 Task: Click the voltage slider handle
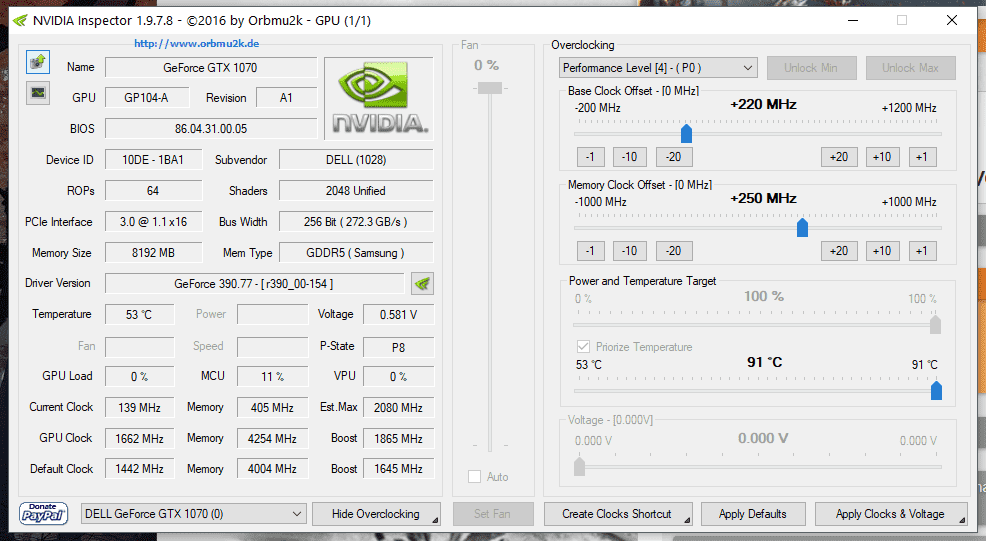click(580, 467)
